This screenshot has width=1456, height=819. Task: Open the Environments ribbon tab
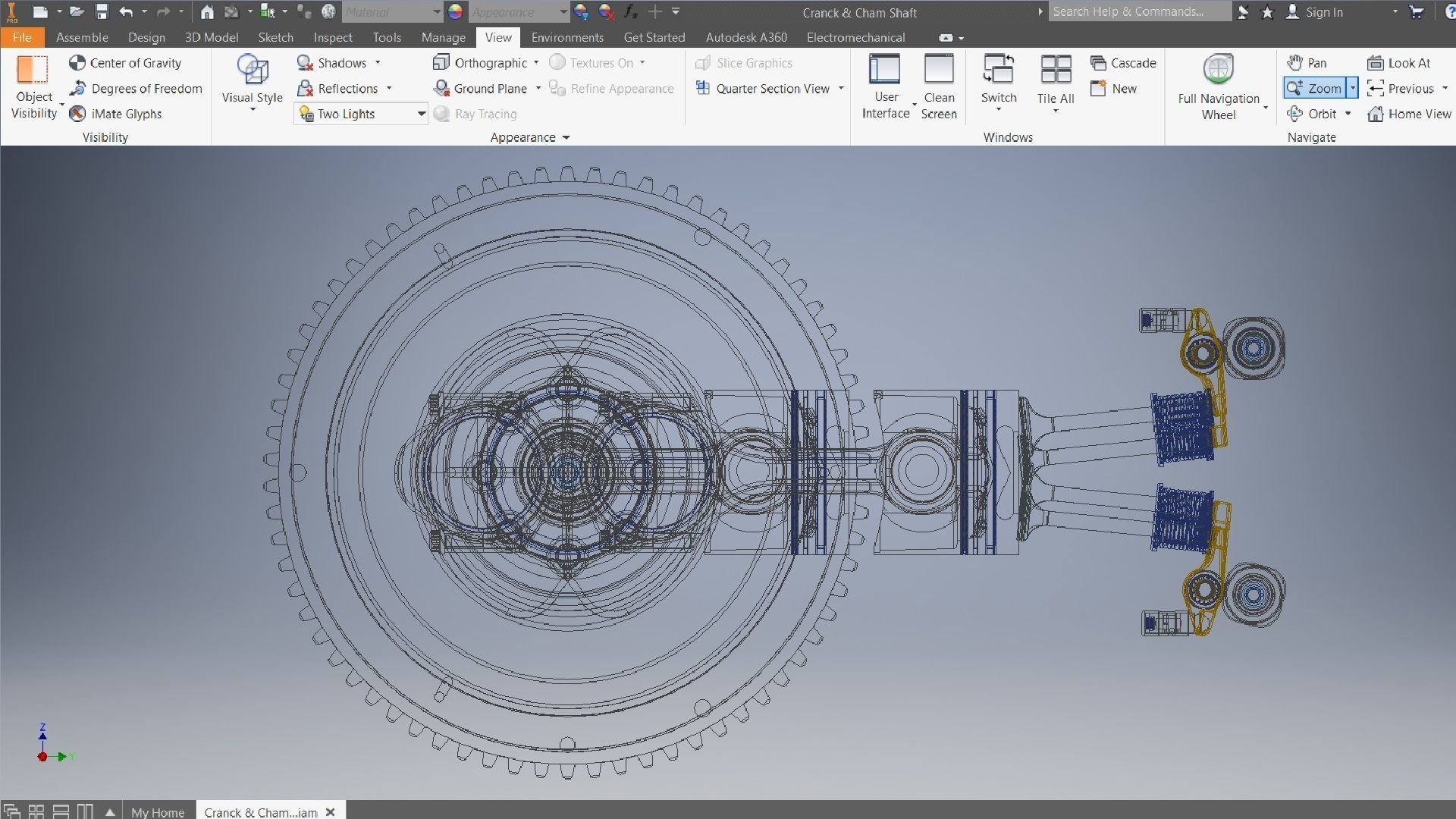click(x=567, y=37)
